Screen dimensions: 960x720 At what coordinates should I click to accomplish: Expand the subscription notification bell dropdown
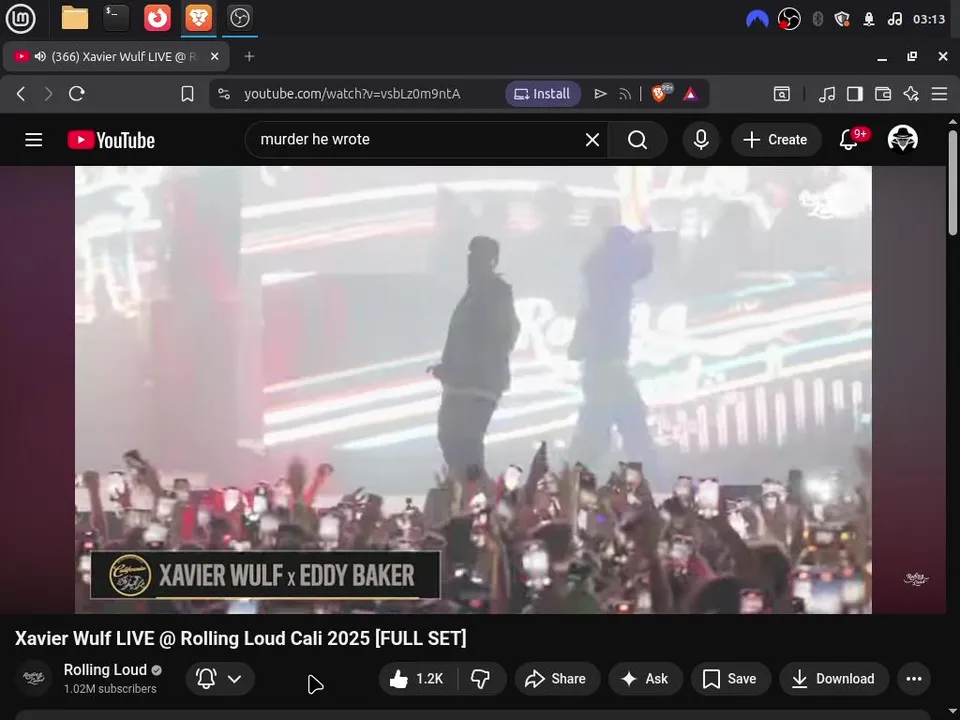(x=220, y=678)
